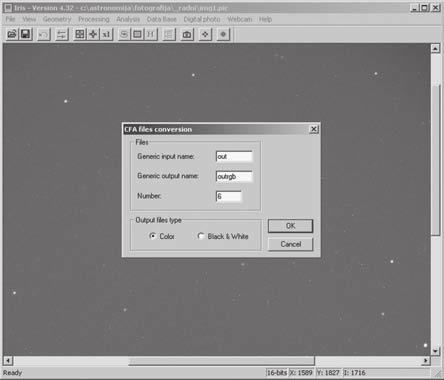Viewport: 444px width, 380px height.
Task: Click the horizontal scrollbar left arrow
Action: pos(8,360)
